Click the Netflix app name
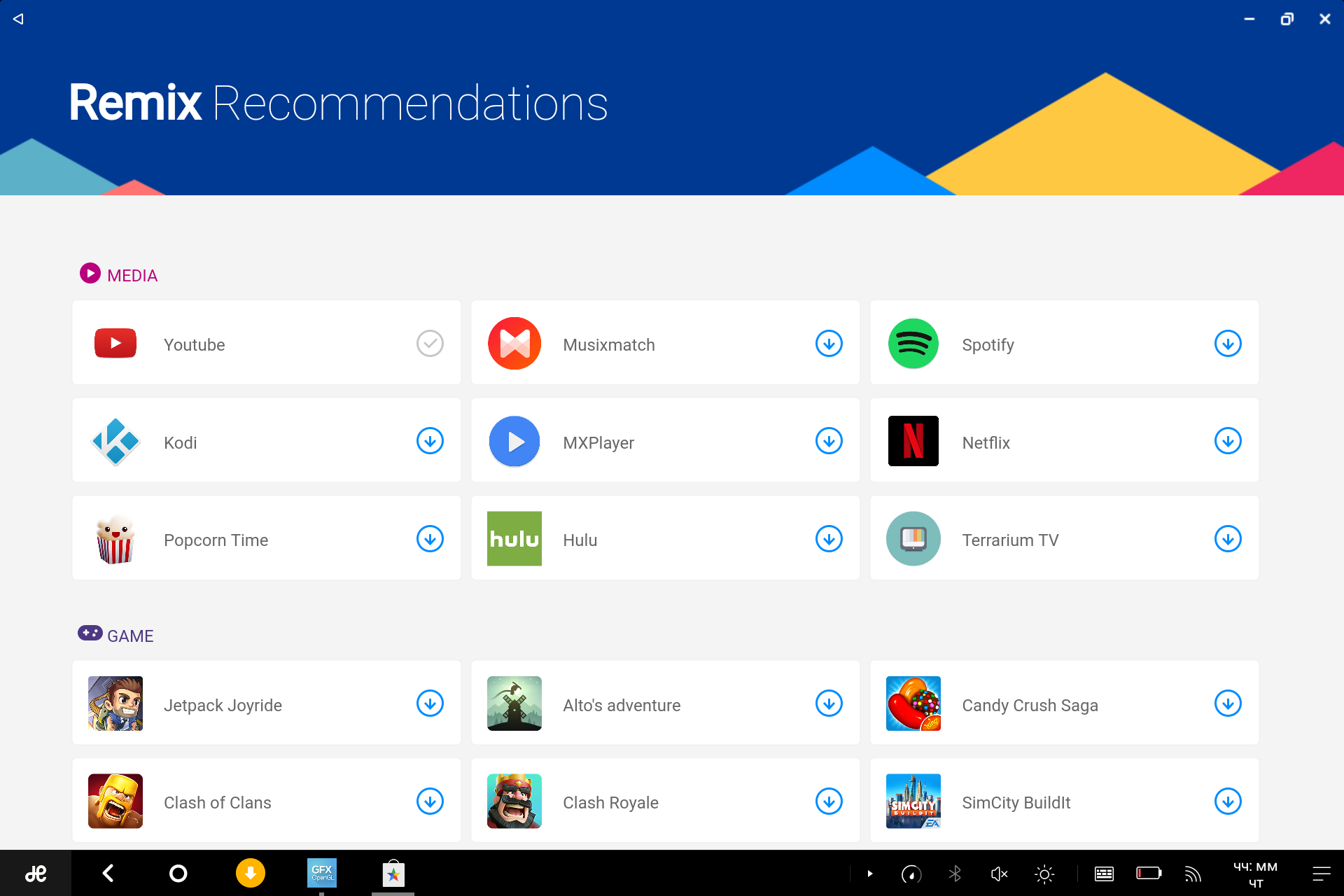Viewport: 1344px width, 896px height. pyautogui.click(x=986, y=443)
